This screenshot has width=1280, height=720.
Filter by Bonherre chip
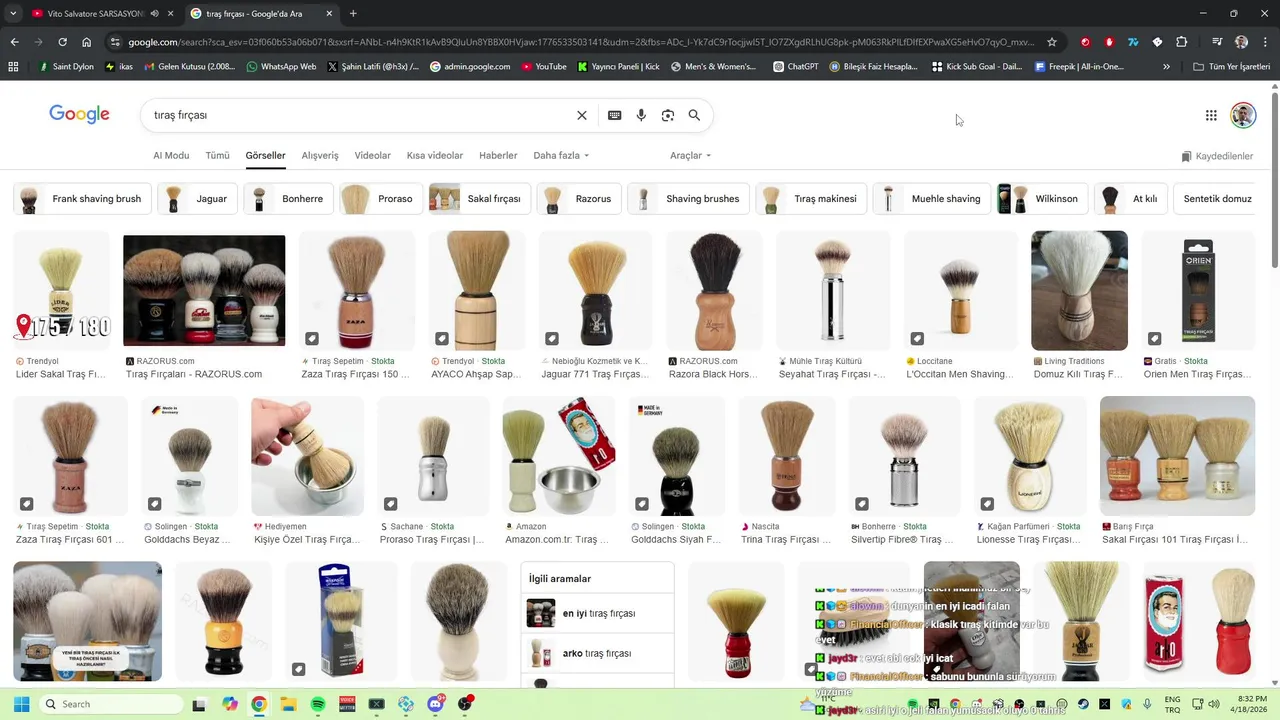click(x=288, y=199)
